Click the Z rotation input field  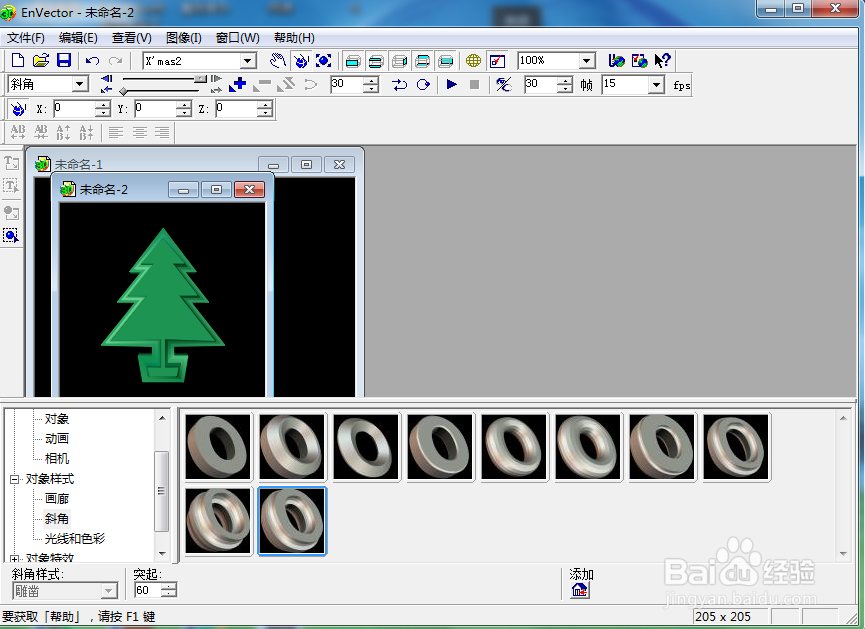point(236,109)
